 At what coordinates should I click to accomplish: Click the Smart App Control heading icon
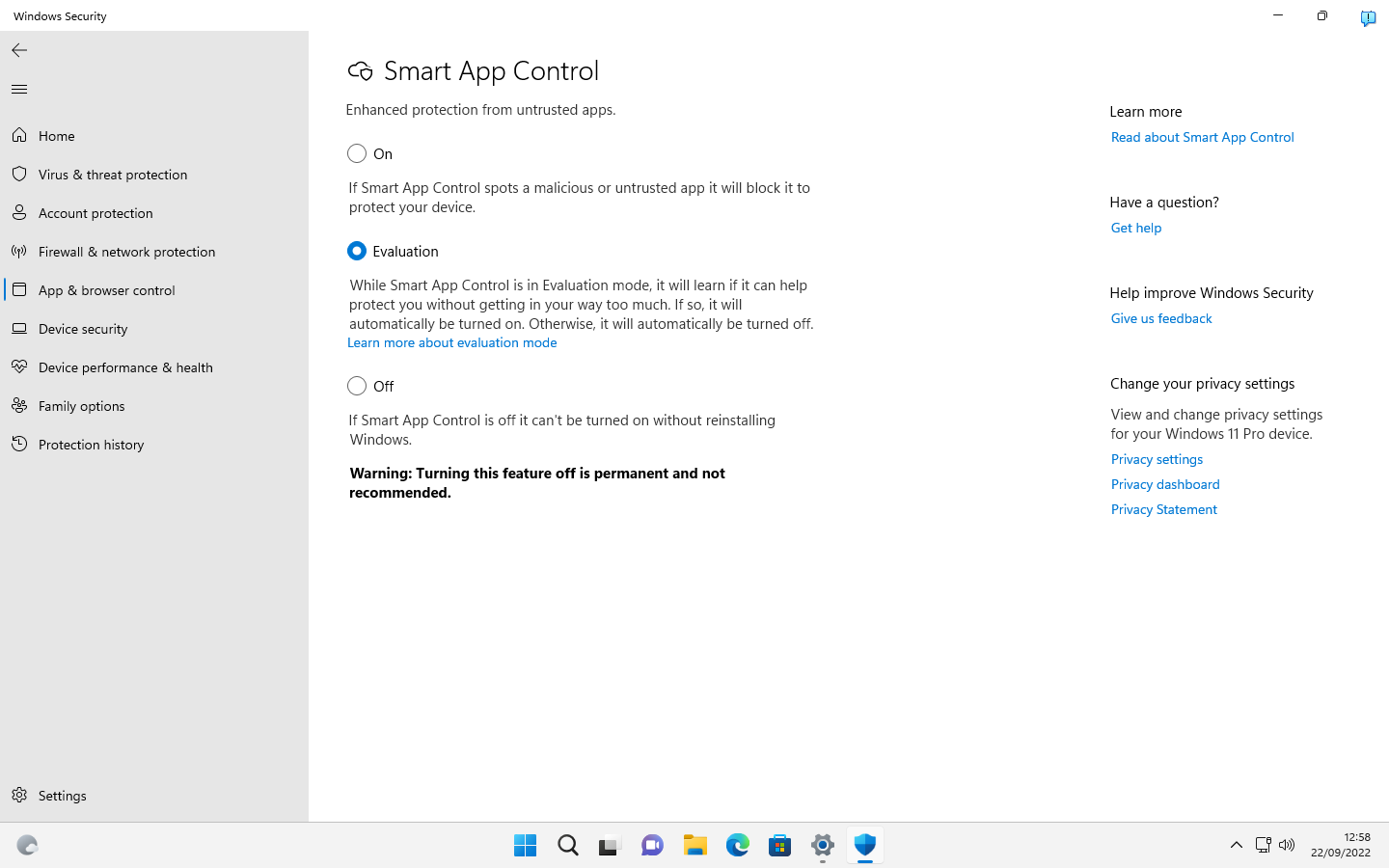pyautogui.click(x=360, y=71)
